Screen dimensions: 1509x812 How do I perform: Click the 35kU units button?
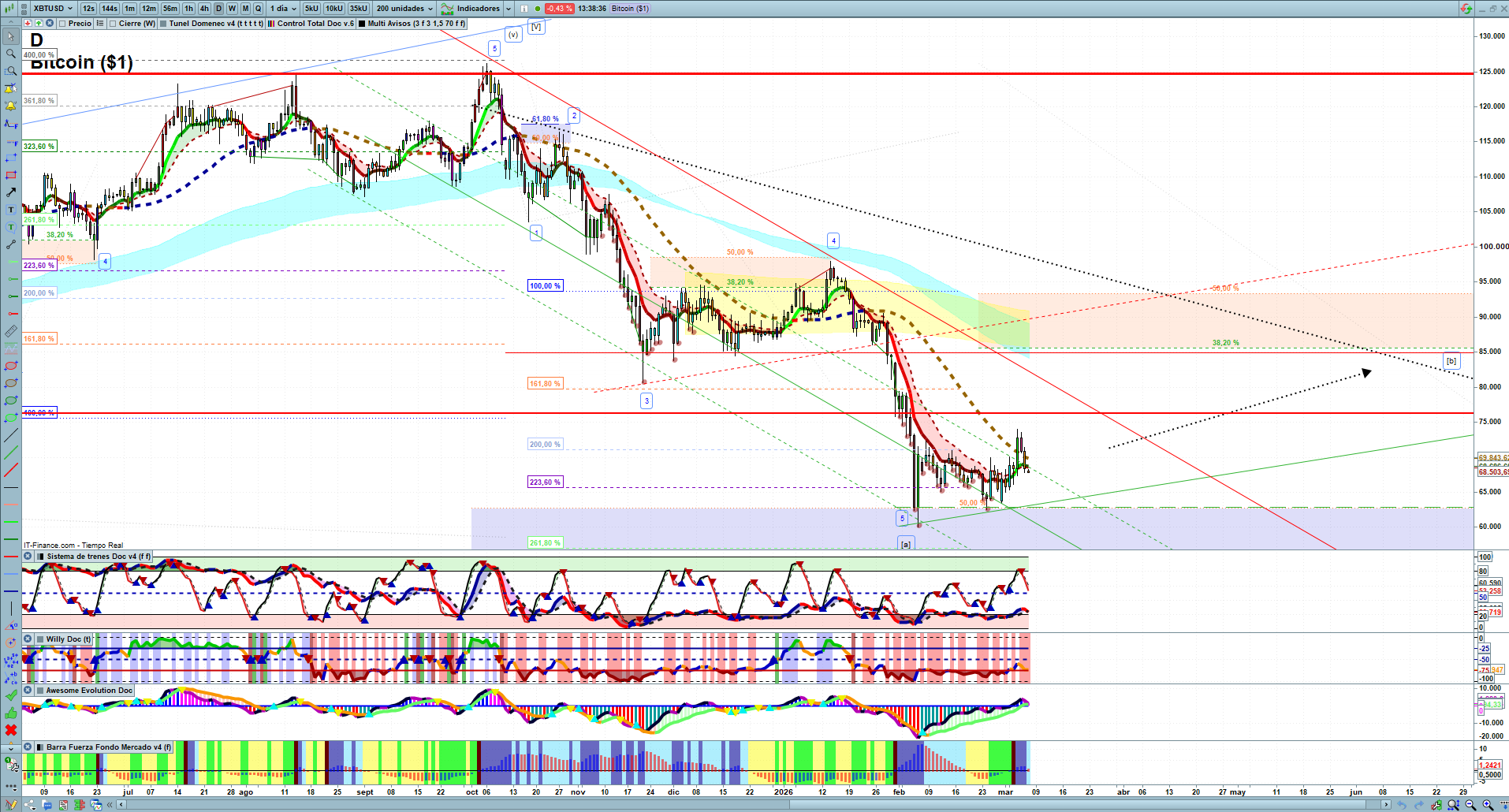359,9
